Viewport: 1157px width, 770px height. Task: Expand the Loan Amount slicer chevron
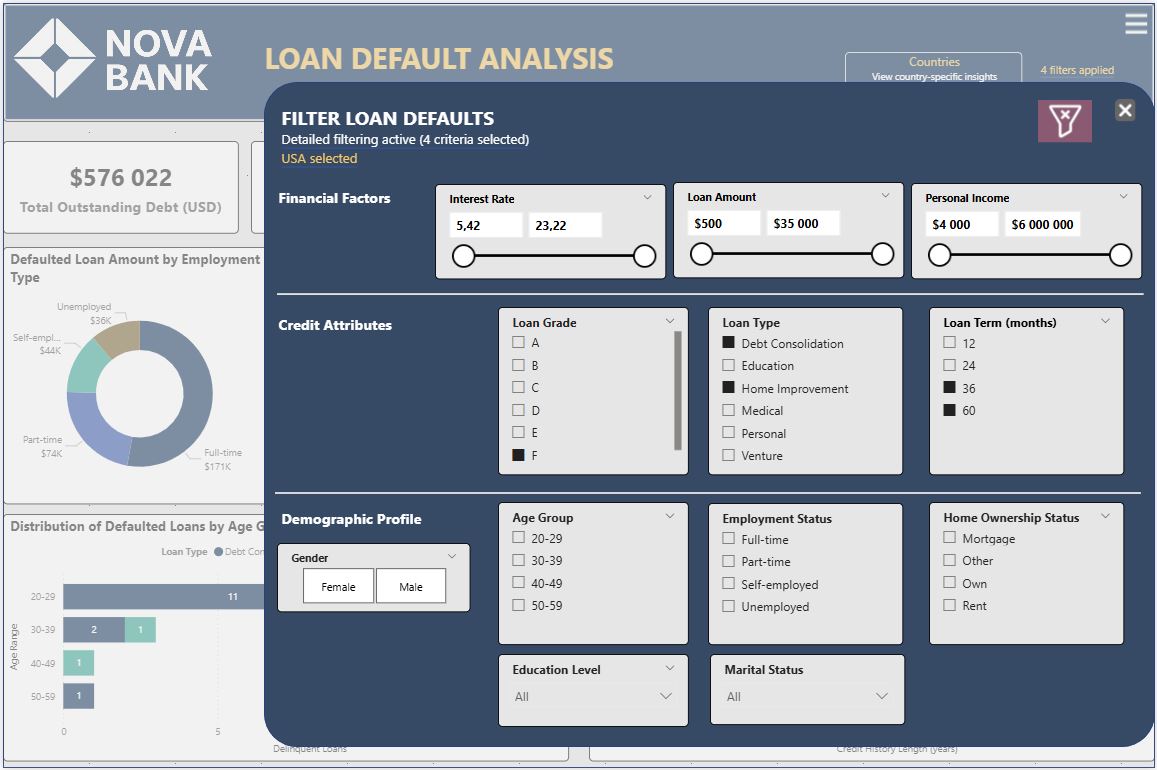tap(885, 196)
